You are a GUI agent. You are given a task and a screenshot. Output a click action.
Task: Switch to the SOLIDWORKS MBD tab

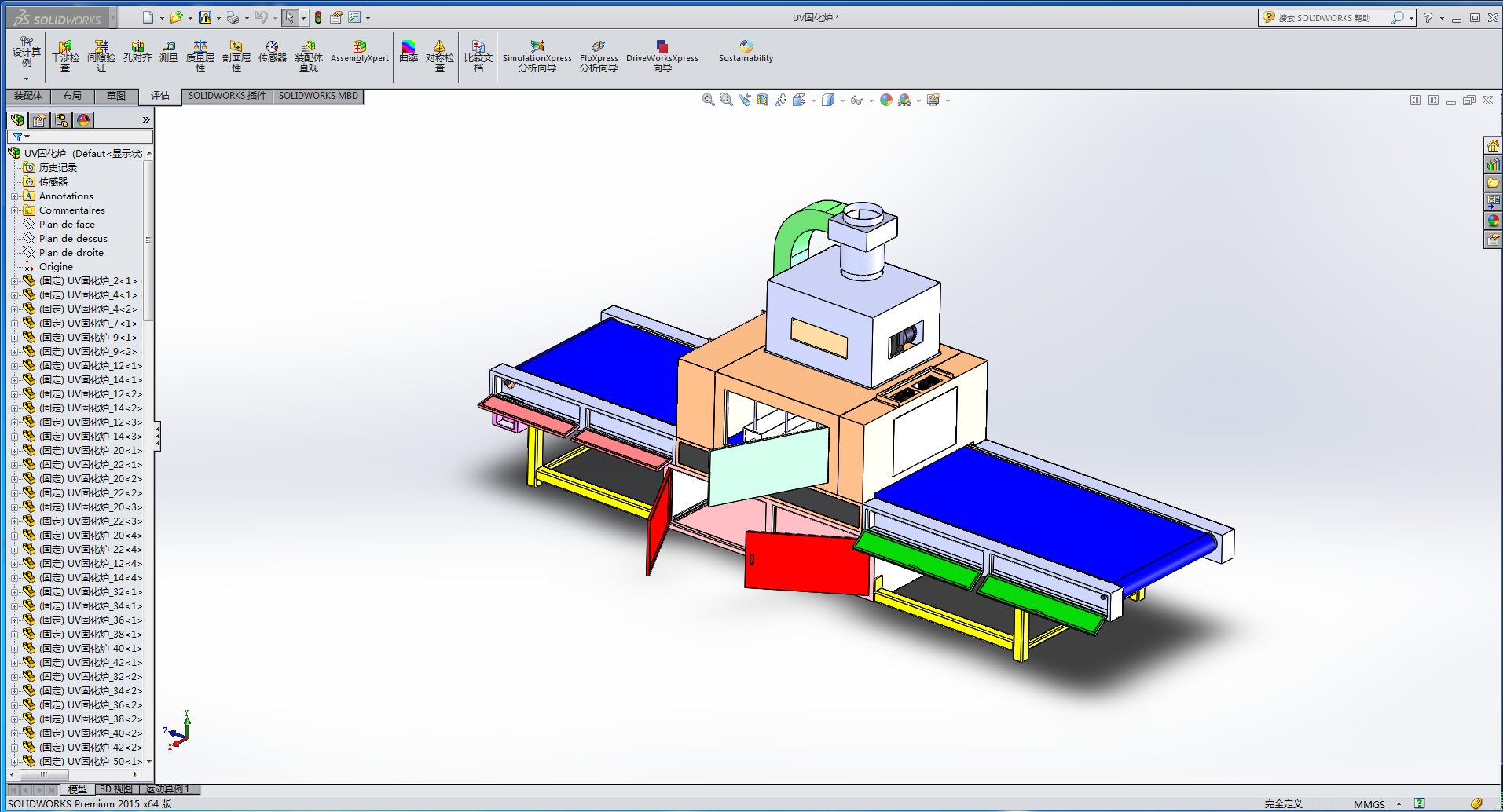click(318, 96)
